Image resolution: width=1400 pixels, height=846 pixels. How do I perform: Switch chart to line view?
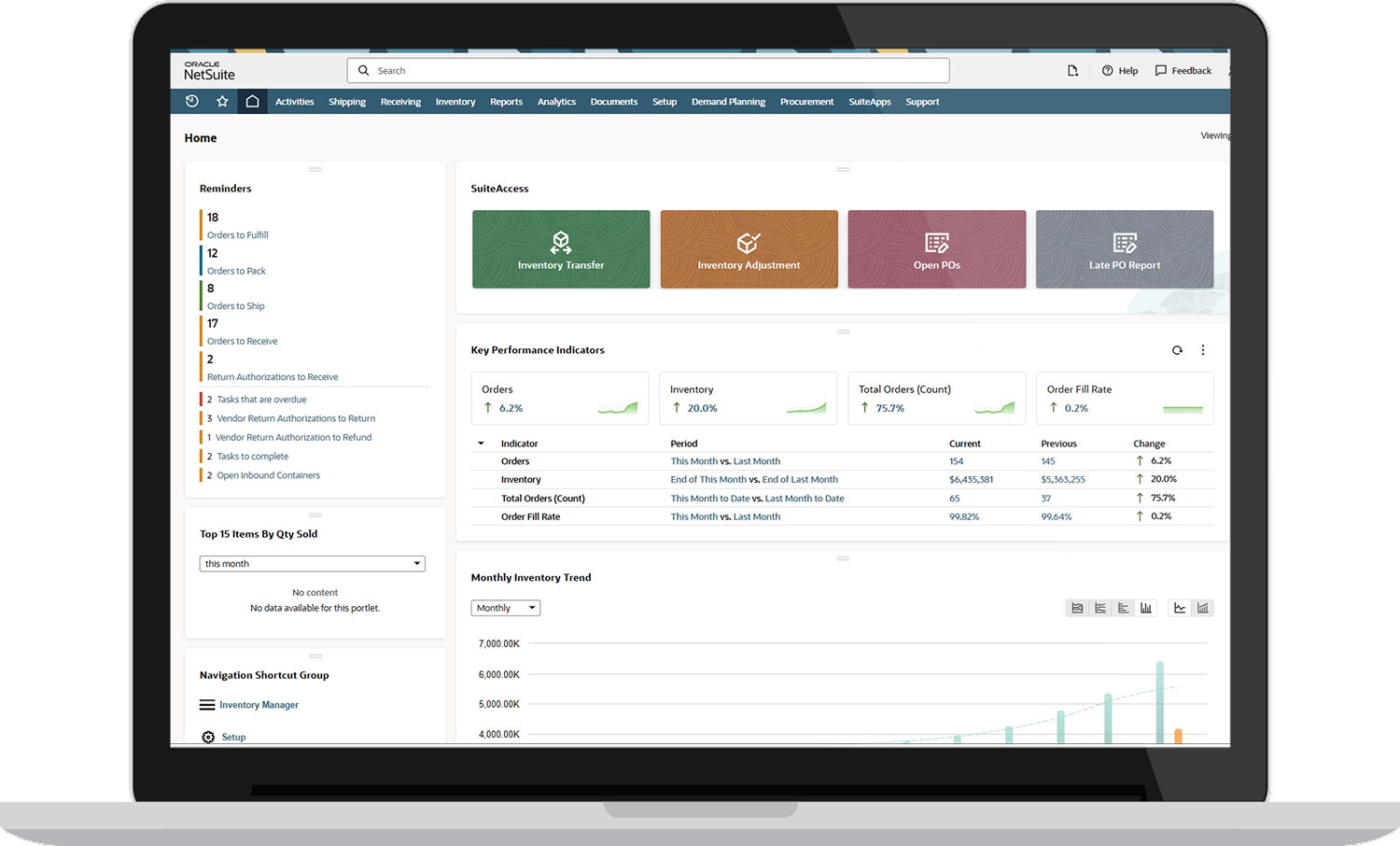(x=1100, y=608)
